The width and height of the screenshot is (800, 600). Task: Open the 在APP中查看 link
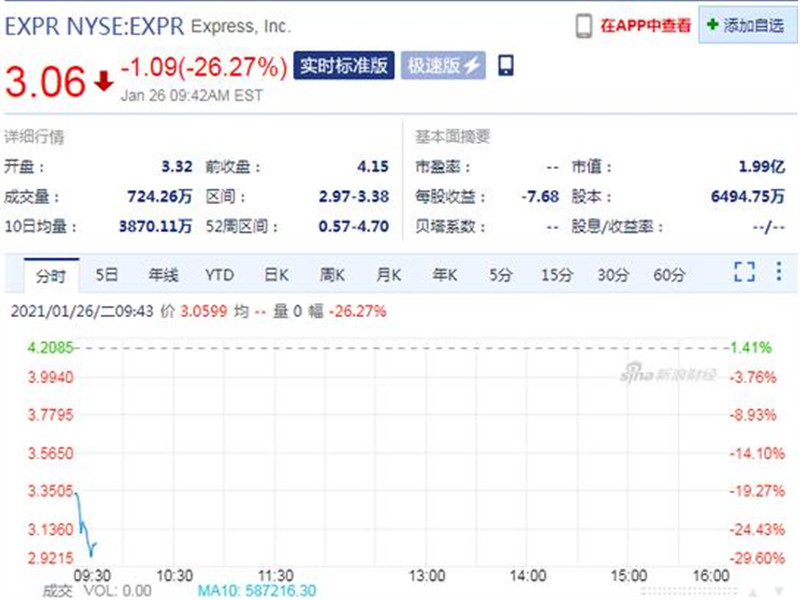[x=645, y=26]
